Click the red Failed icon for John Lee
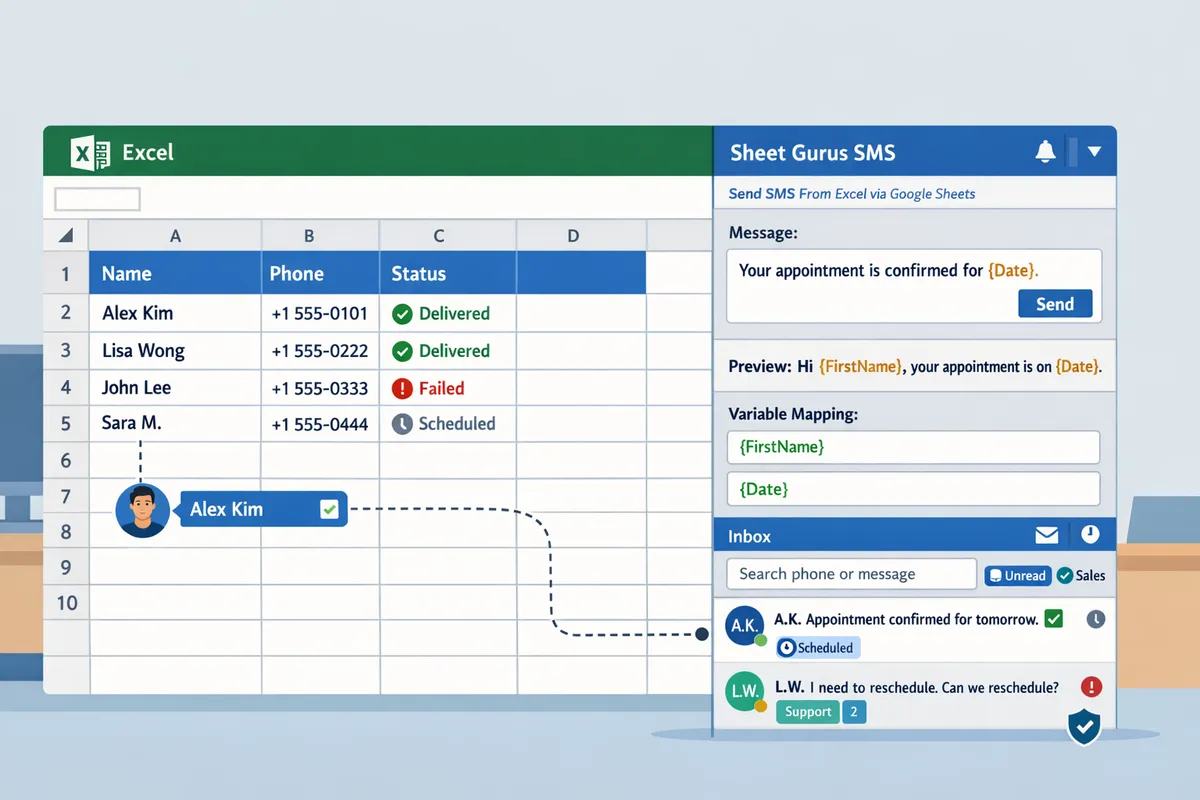This screenshot has height=800, width=1200. (402, 388)
